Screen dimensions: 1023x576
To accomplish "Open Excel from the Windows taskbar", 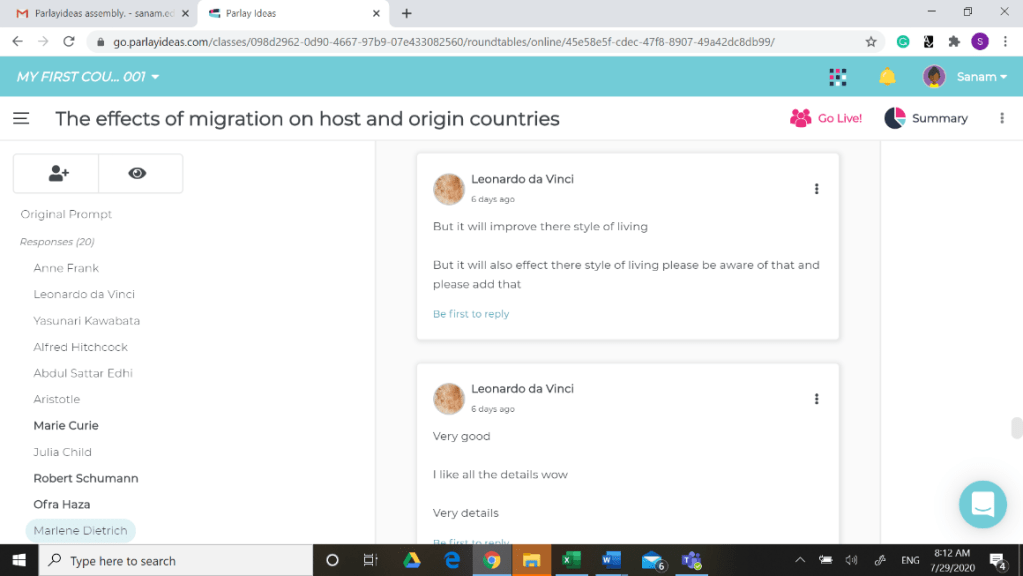I will point(571,560).
